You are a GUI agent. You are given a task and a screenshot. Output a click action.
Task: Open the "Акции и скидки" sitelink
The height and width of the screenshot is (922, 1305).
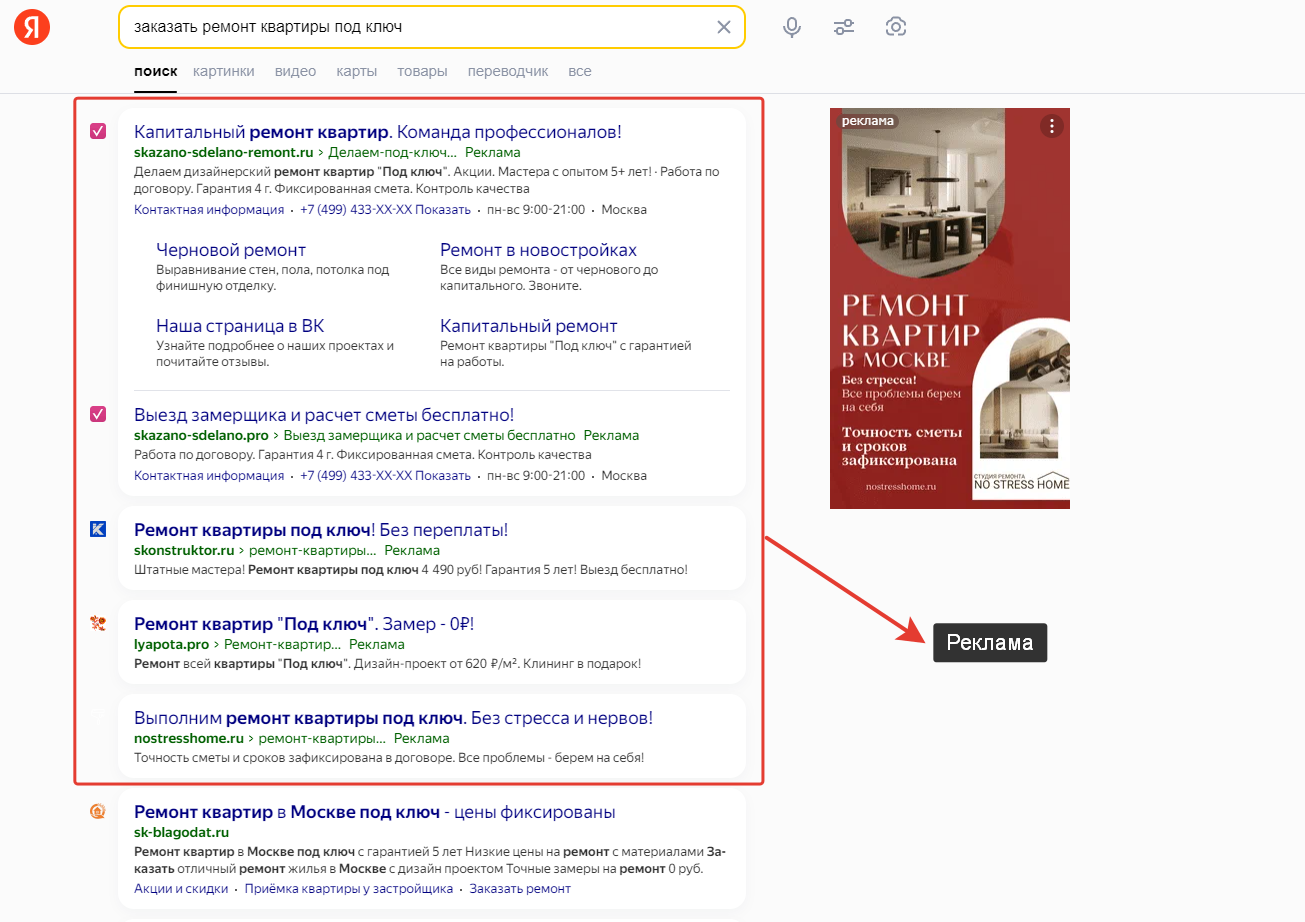(x=179, y=889)
